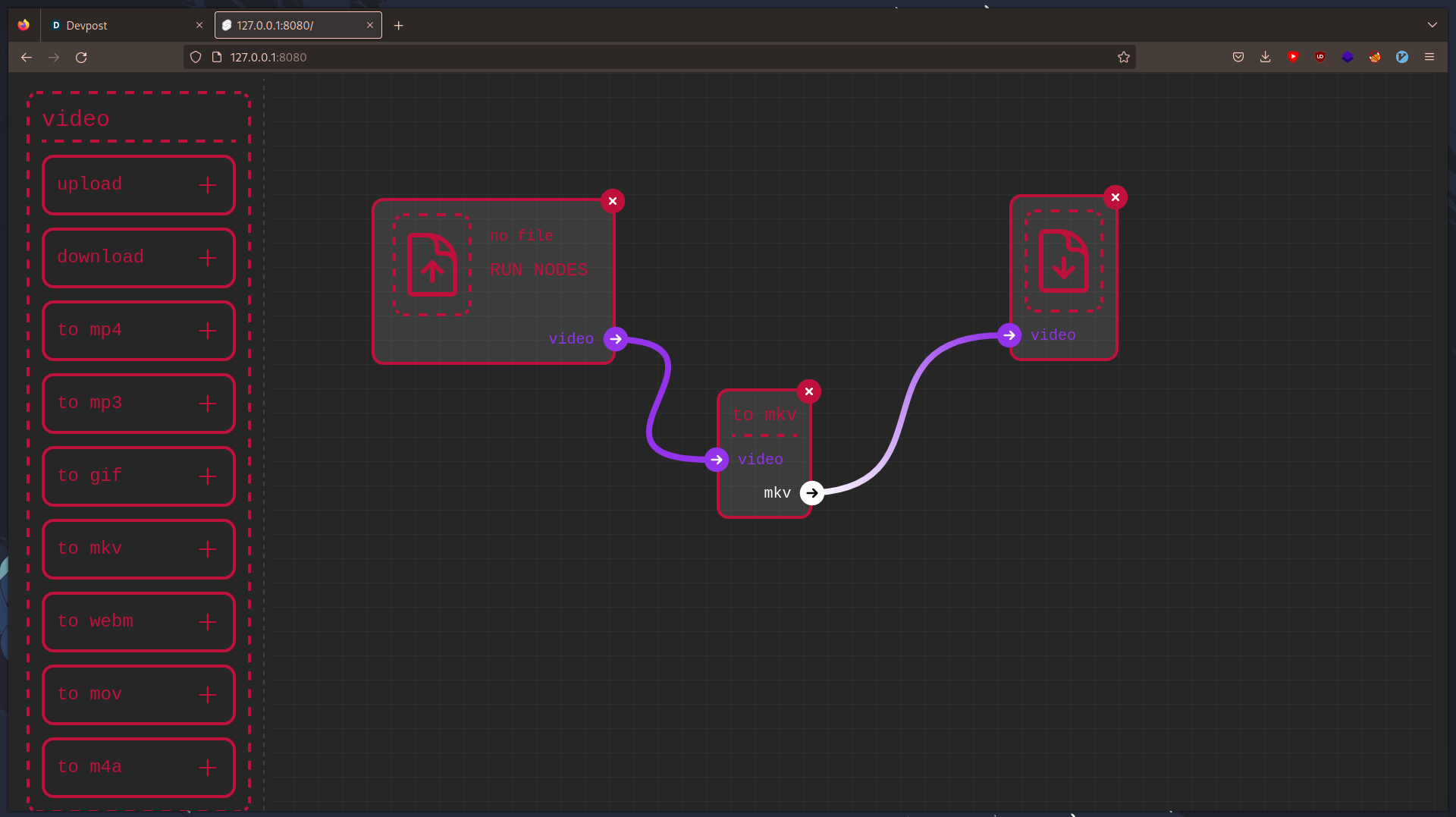This screenshot has width=1456, height=817.
Task: Reload the current page
Action: [x=81, y=57]
